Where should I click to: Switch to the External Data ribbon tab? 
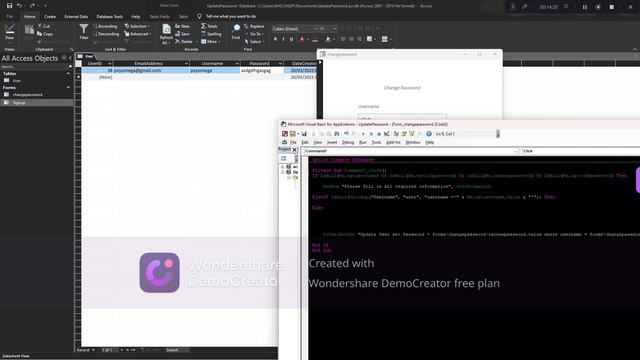[x=76, y=17]
